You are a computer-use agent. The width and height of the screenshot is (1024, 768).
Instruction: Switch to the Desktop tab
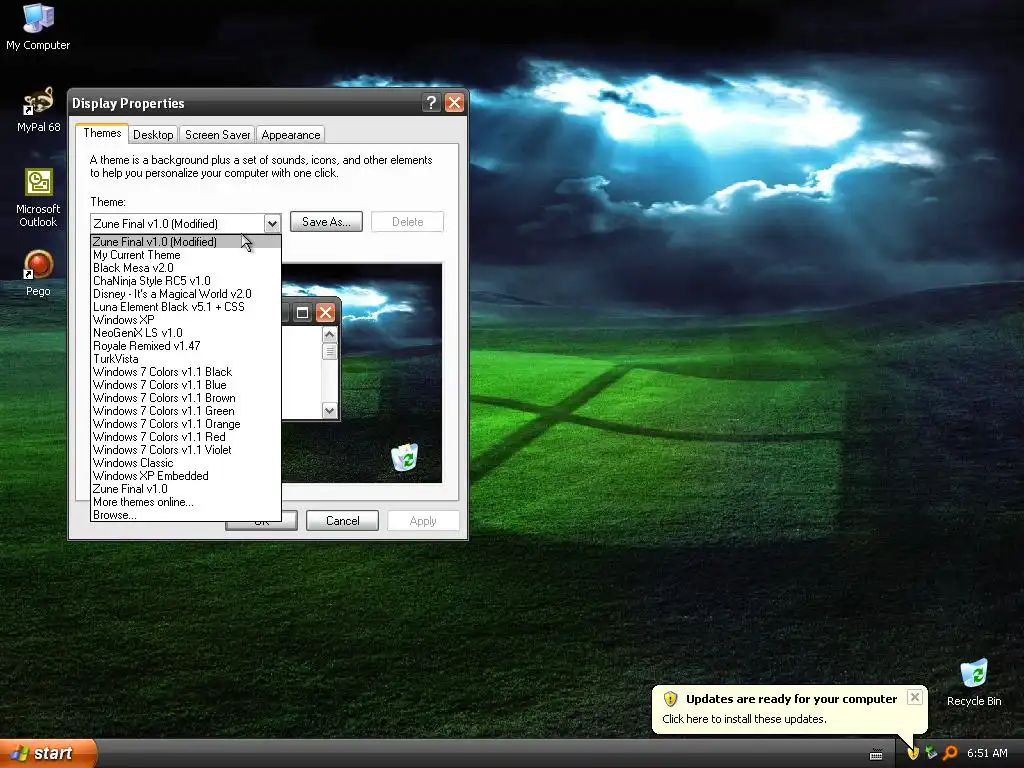(x=153, y=135)
